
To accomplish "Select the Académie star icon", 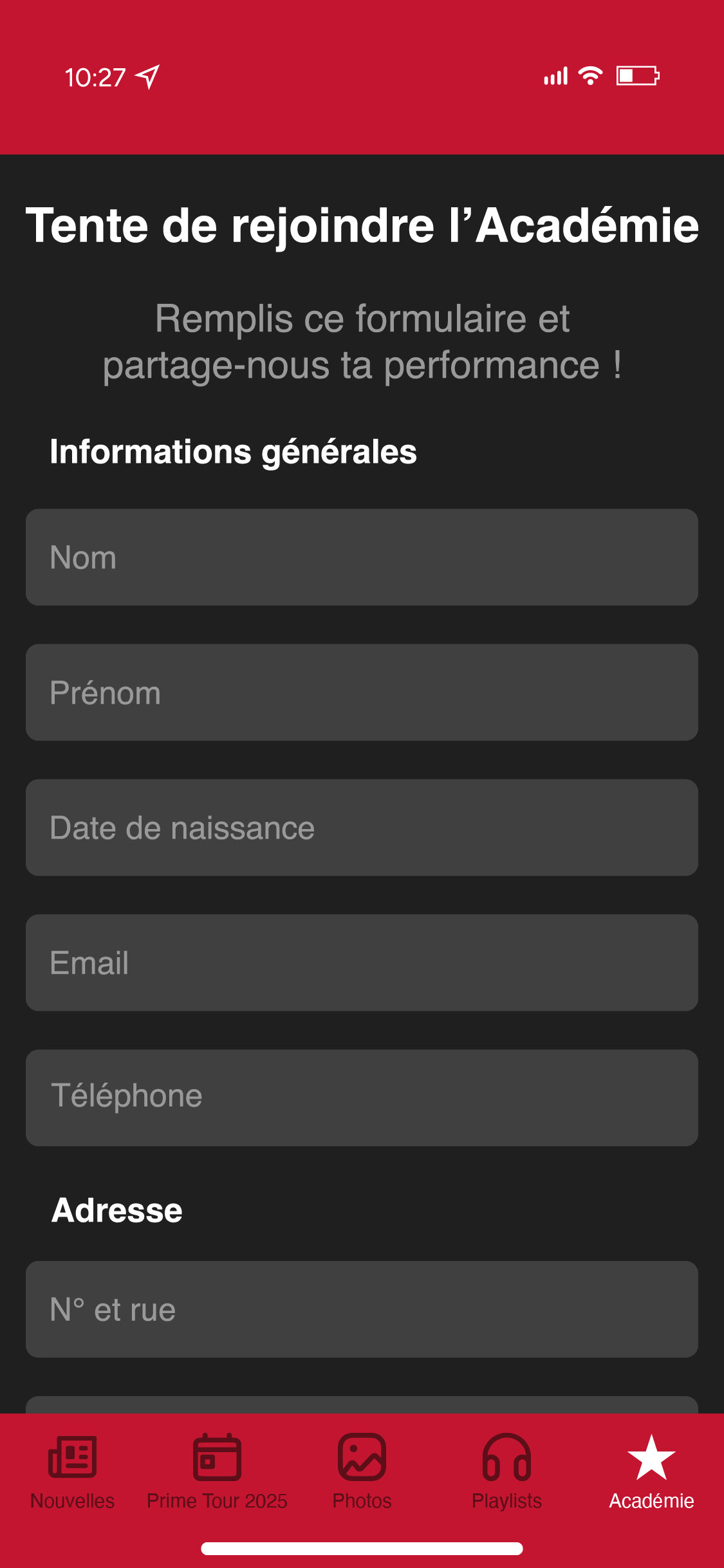I will click(x=651, y=1457).
